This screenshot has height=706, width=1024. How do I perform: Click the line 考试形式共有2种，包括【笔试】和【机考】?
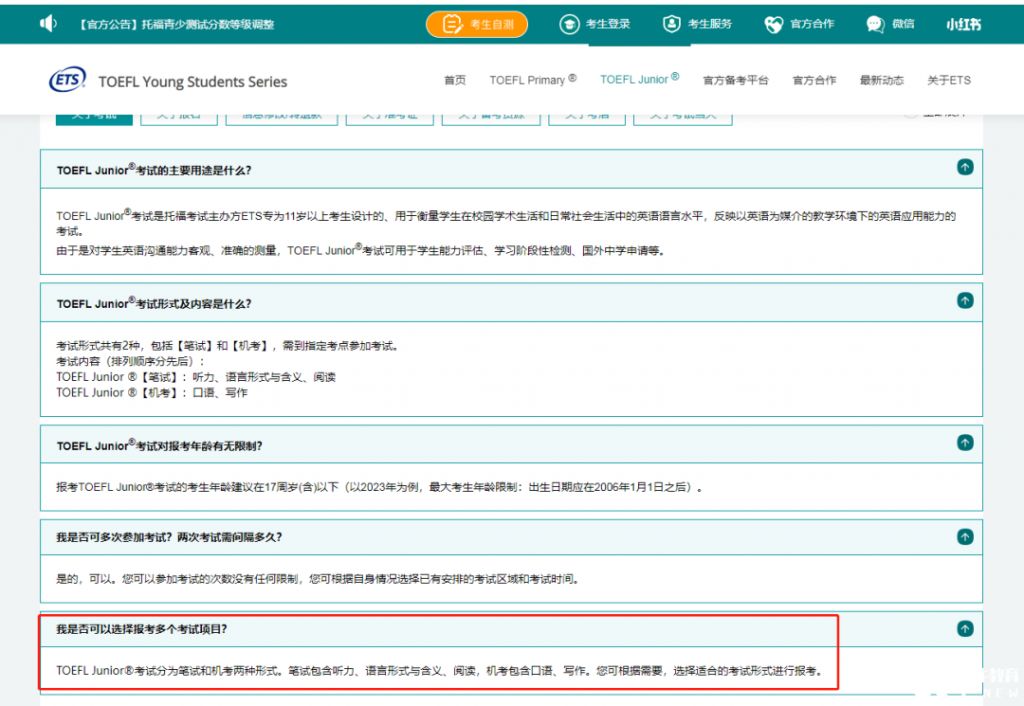click(227, 346)
